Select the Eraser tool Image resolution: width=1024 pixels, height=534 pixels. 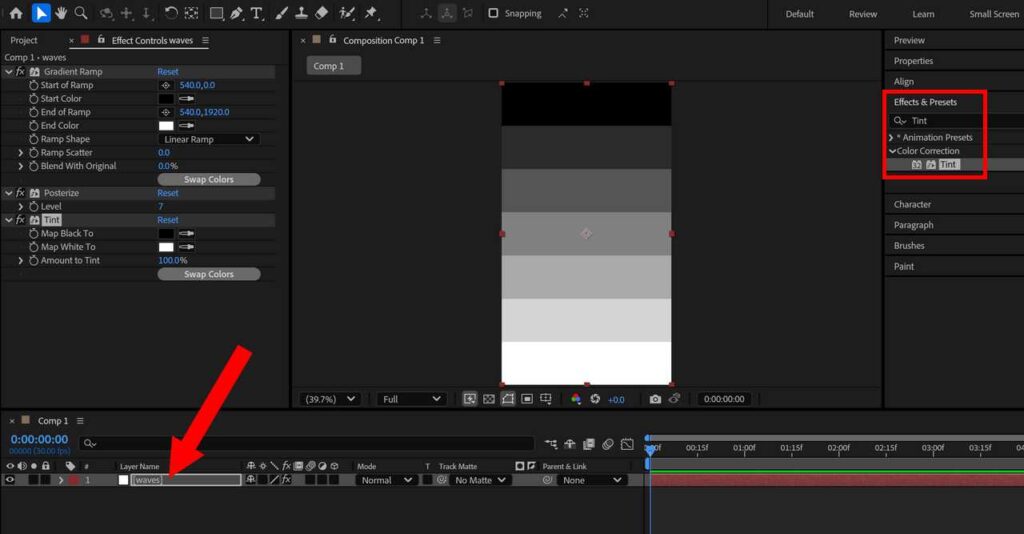321,13
